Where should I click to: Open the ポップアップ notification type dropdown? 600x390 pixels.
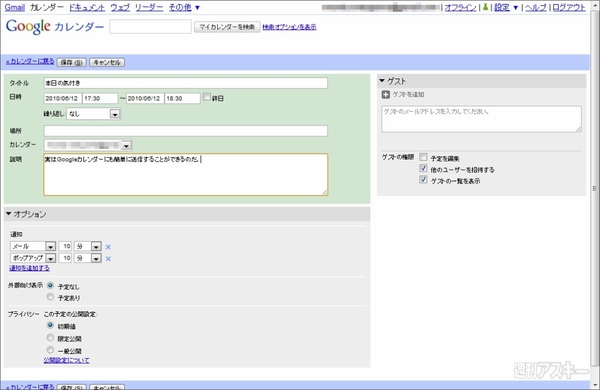pyautogui.click(x=33, y=258)
